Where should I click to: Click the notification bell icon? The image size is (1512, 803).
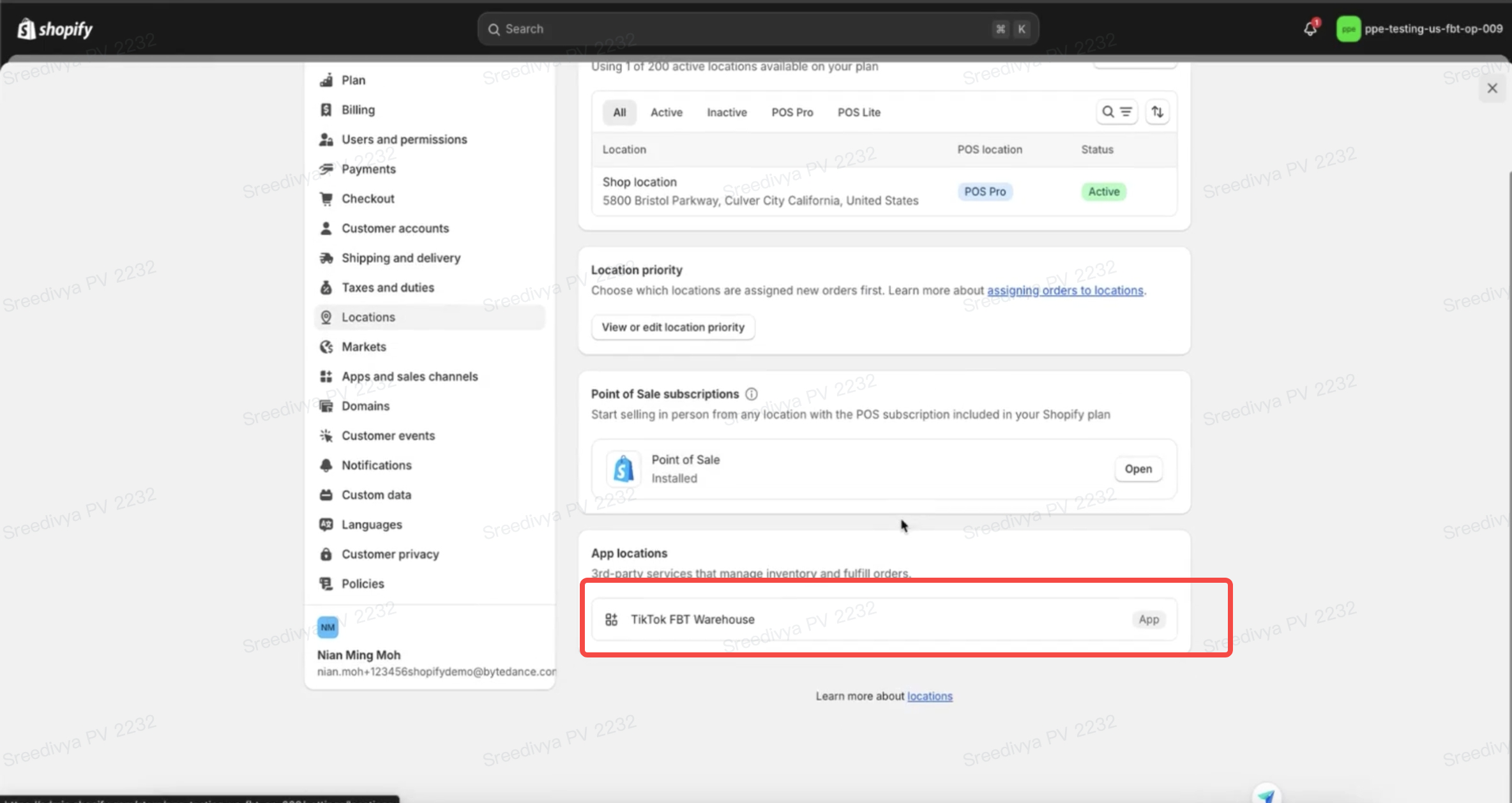coord(1310,29)
